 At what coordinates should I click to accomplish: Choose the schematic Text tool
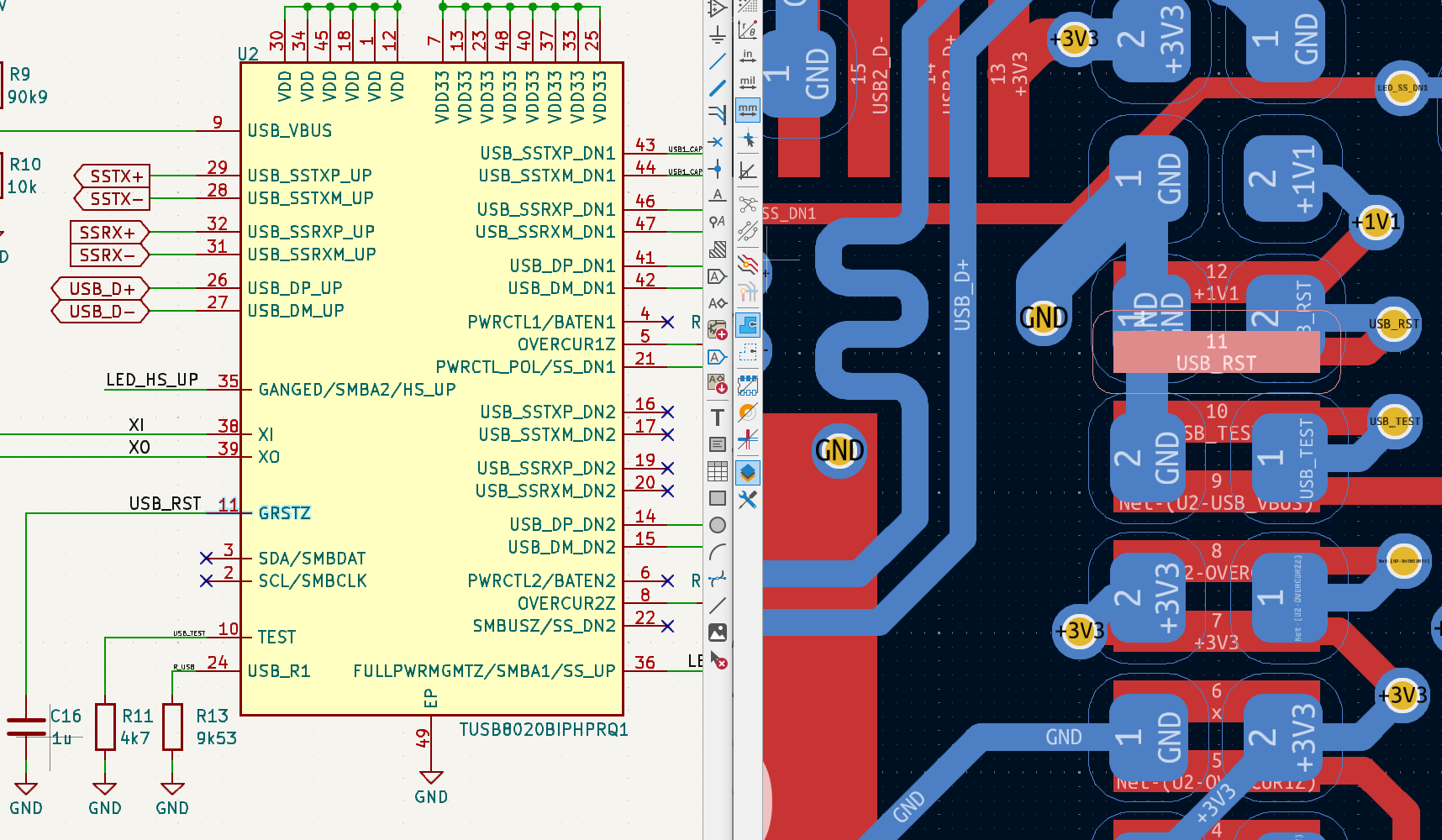click(x=717, y=417)
